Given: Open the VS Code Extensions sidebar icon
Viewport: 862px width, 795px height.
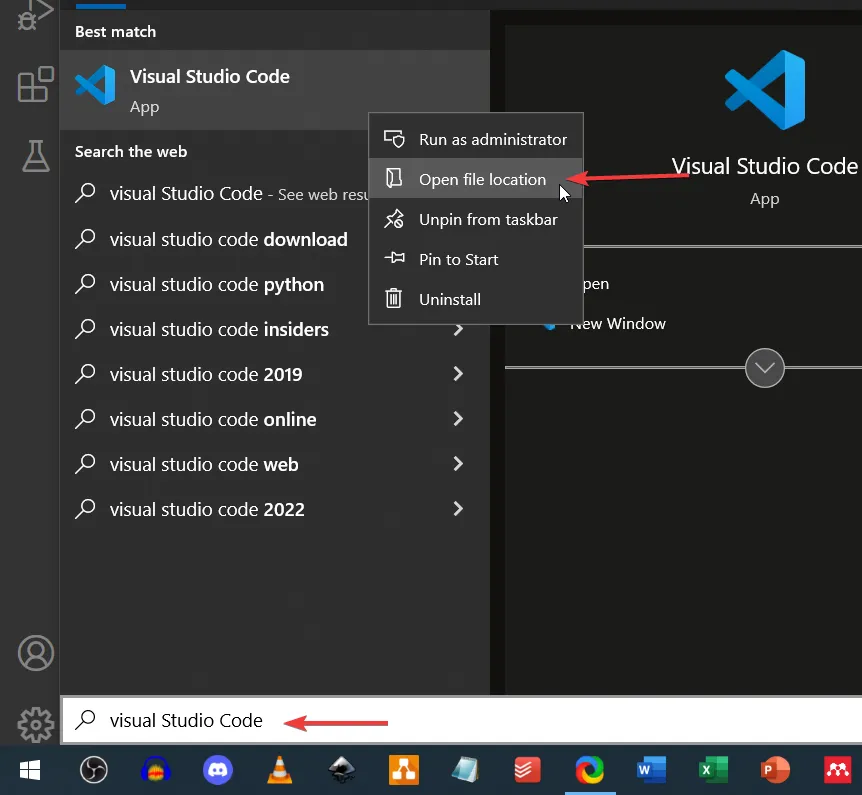Looking at the screenshot, I should point(36,84).
